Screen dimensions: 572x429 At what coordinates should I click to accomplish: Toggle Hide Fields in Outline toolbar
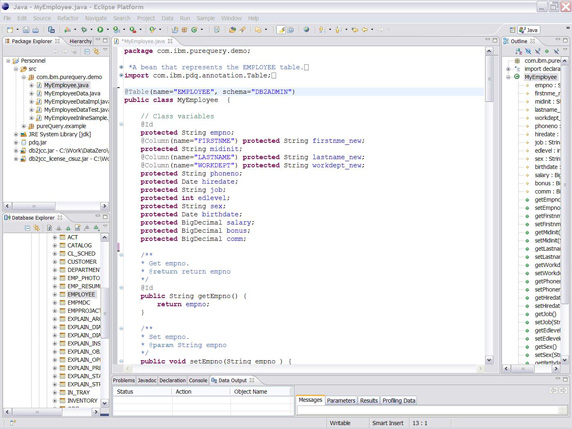pyautogui.click(x=528, y=51)
